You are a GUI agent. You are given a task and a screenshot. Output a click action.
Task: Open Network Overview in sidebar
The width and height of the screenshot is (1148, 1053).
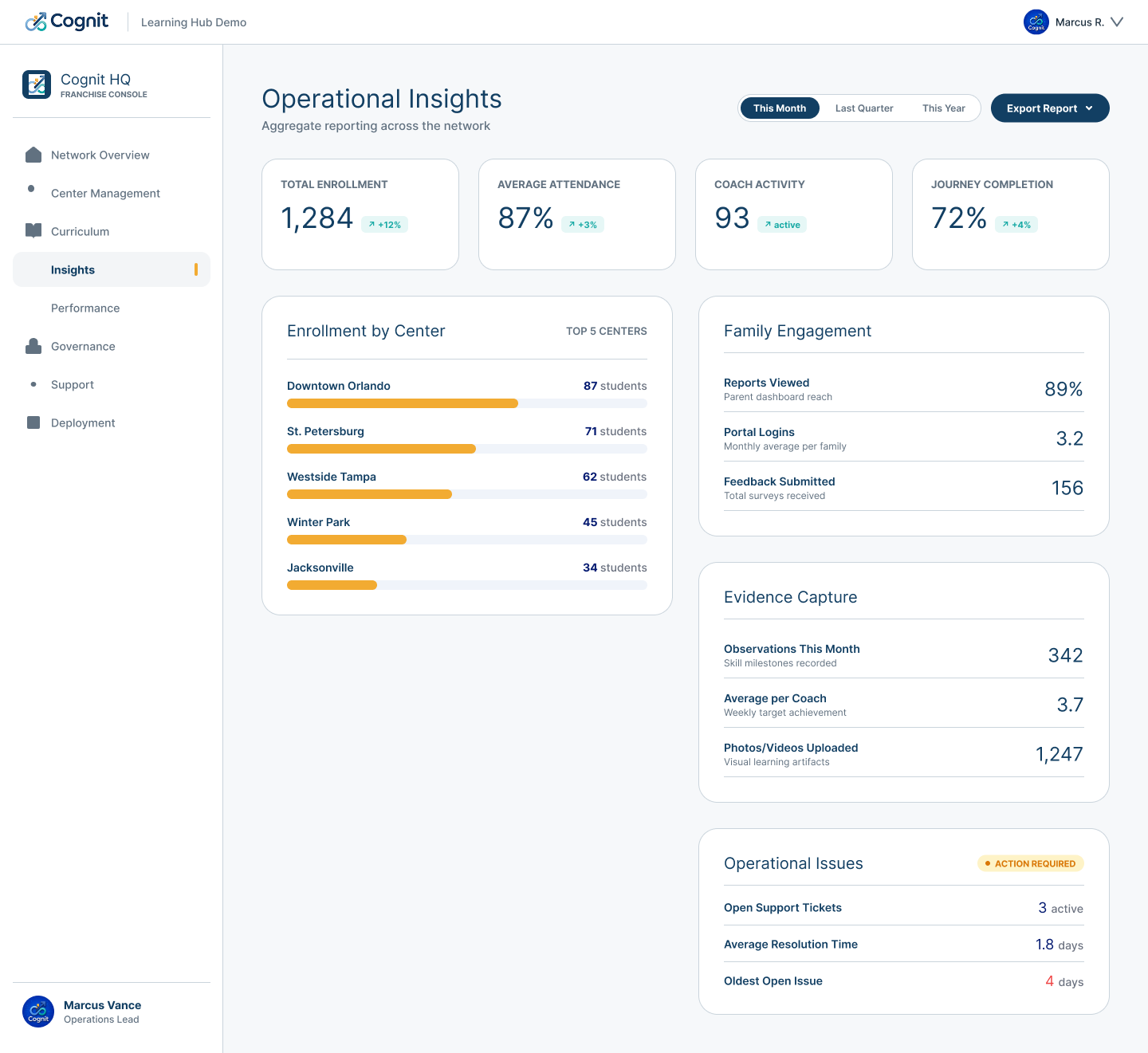[x=112, y=155]
